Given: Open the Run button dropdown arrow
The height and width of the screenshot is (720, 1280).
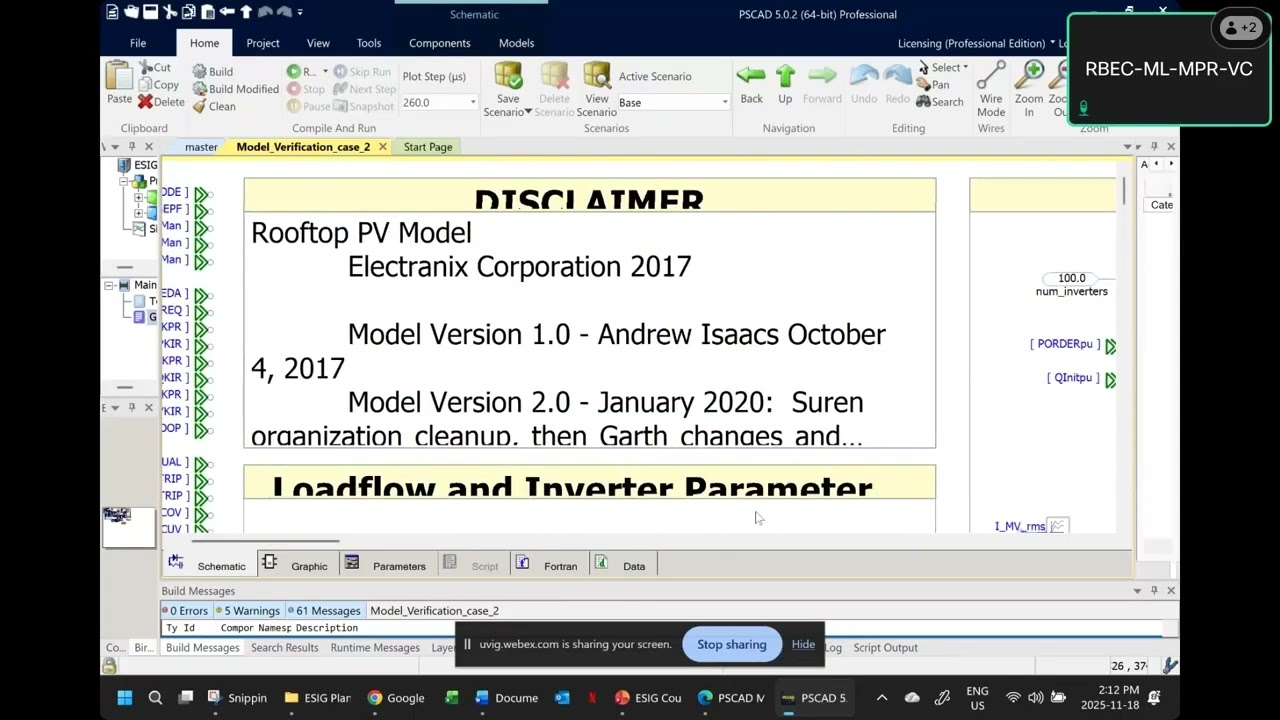Looking at the screenshot, I should coord(325,72).
